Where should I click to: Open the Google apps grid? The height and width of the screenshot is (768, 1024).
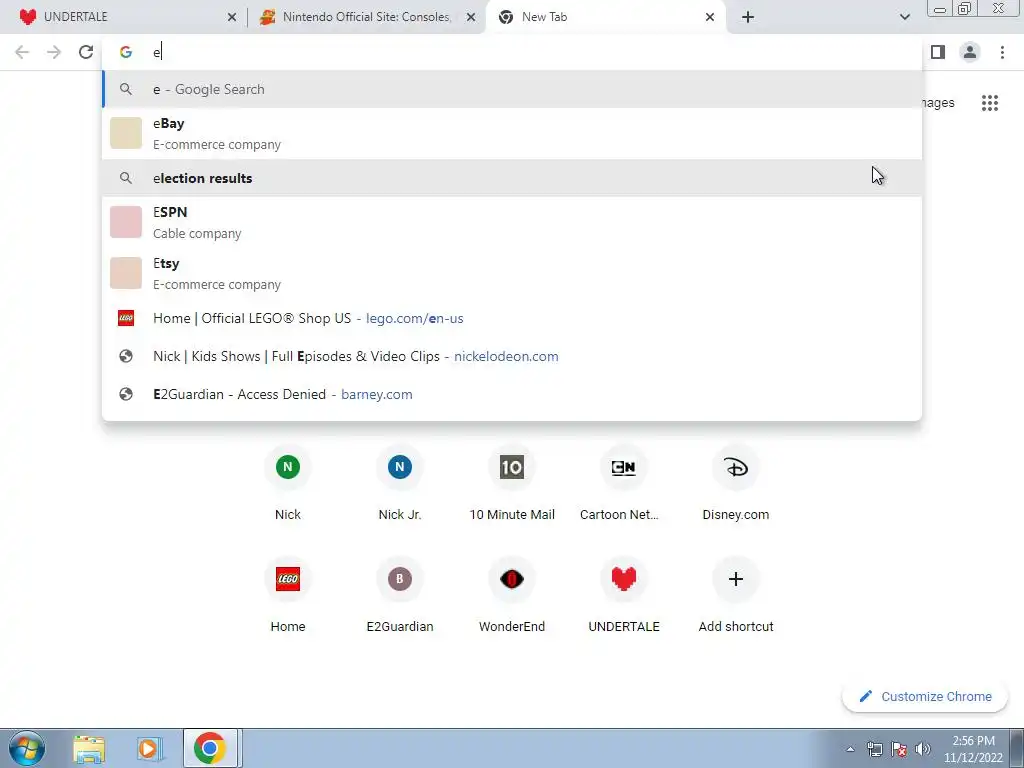point(989,103)
